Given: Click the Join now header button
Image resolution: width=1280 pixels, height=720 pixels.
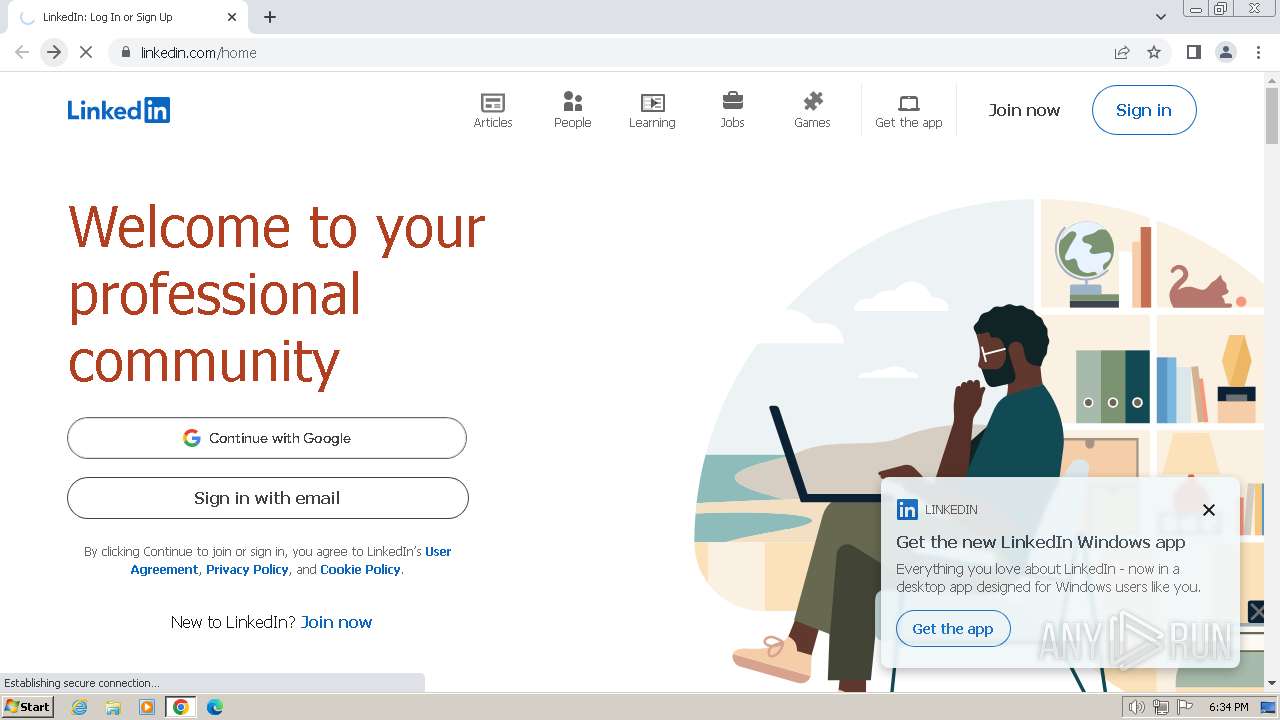Looking at the screenshot, I should pos(1024,110).
